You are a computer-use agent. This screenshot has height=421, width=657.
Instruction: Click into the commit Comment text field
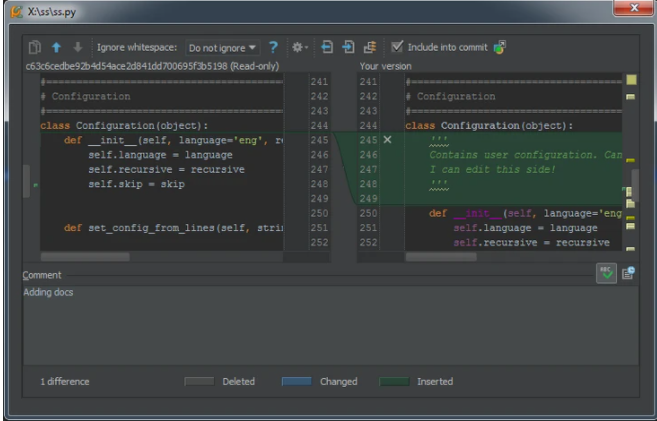pos(331,325)
